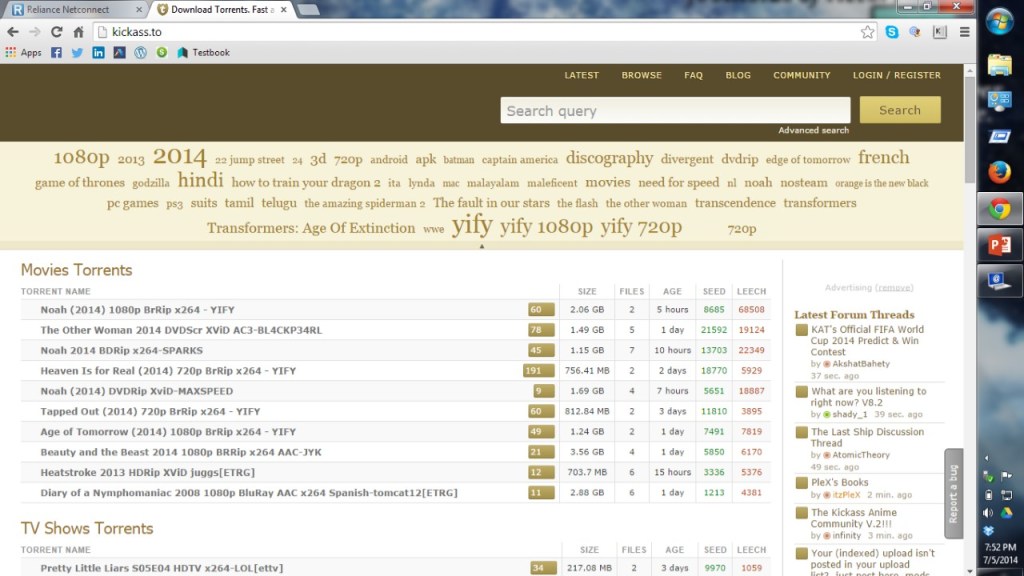Open the BROWSE menu item
1024x576 pixels.
(x=641, y=75)
